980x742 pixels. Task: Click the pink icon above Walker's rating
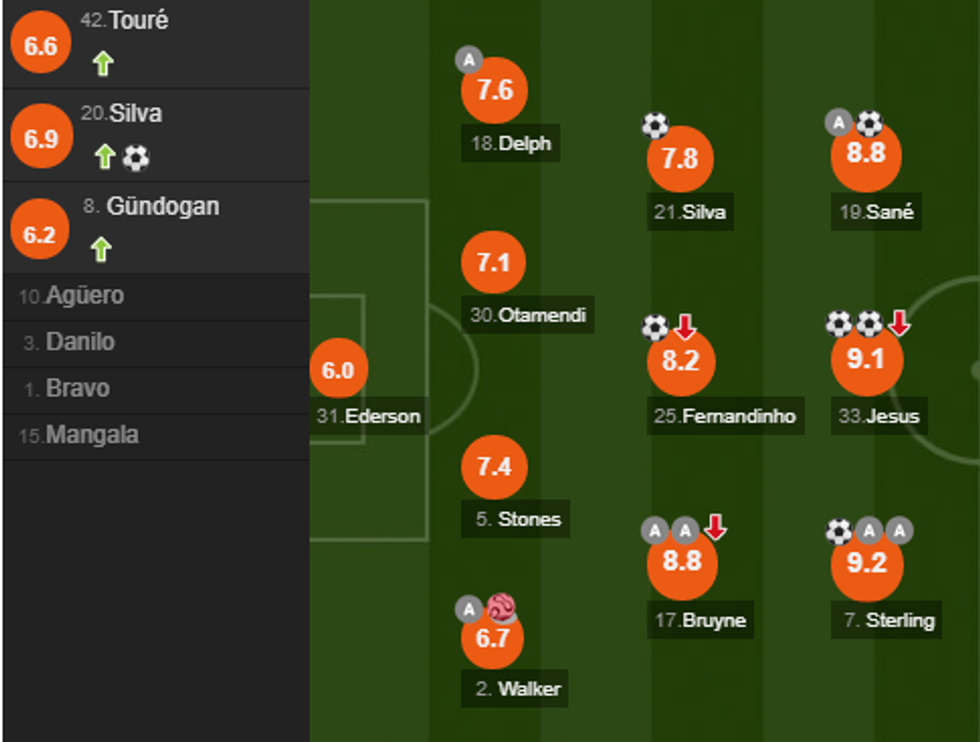tap(500, 607)
